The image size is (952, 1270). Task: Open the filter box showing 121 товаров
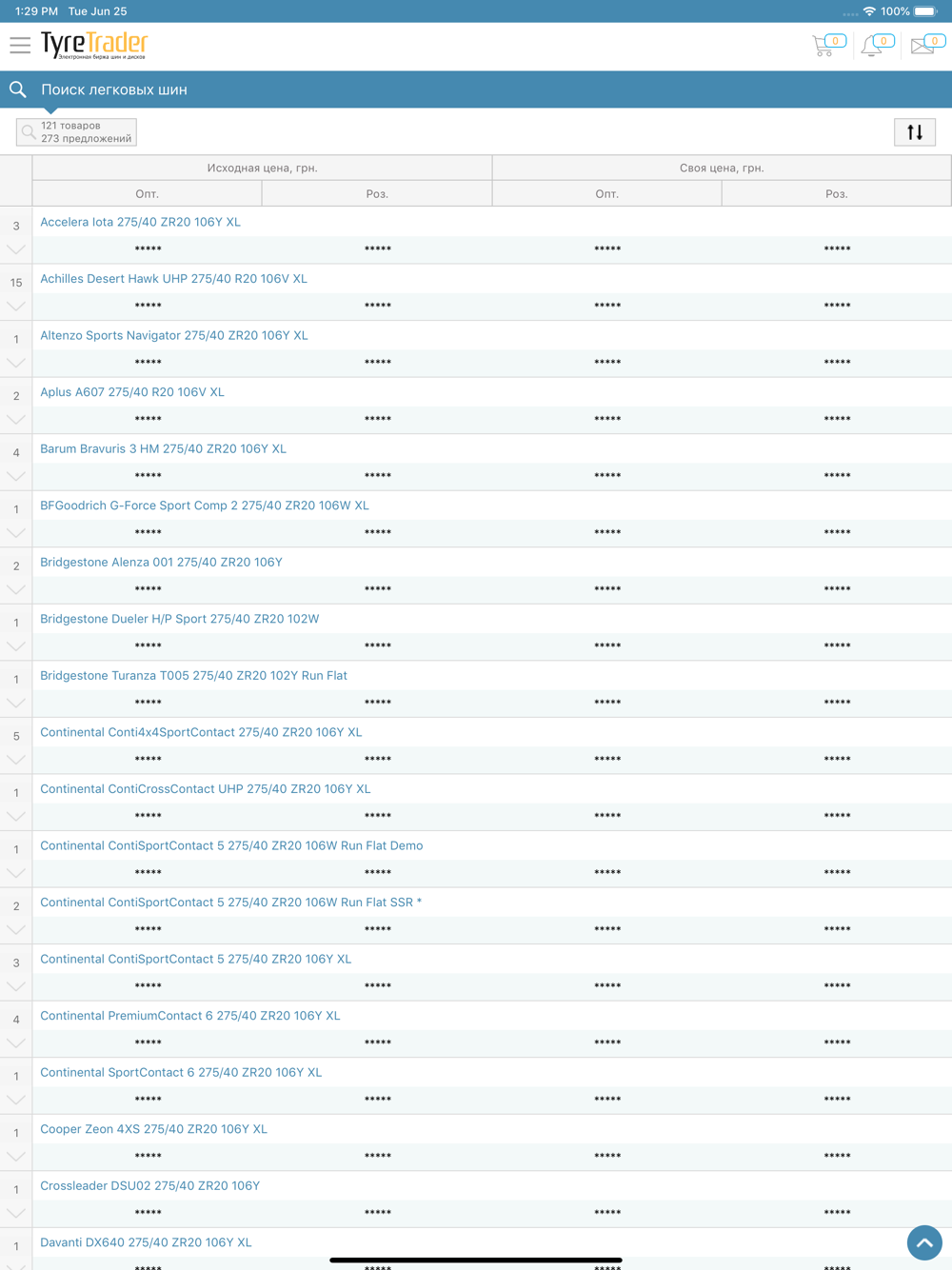click(76, 132)
